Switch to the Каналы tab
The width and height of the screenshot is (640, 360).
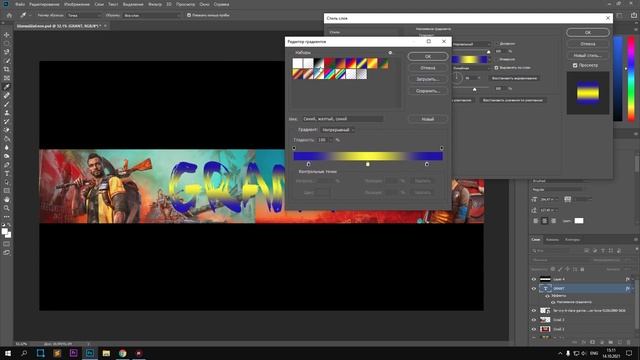tap(552, 240)
